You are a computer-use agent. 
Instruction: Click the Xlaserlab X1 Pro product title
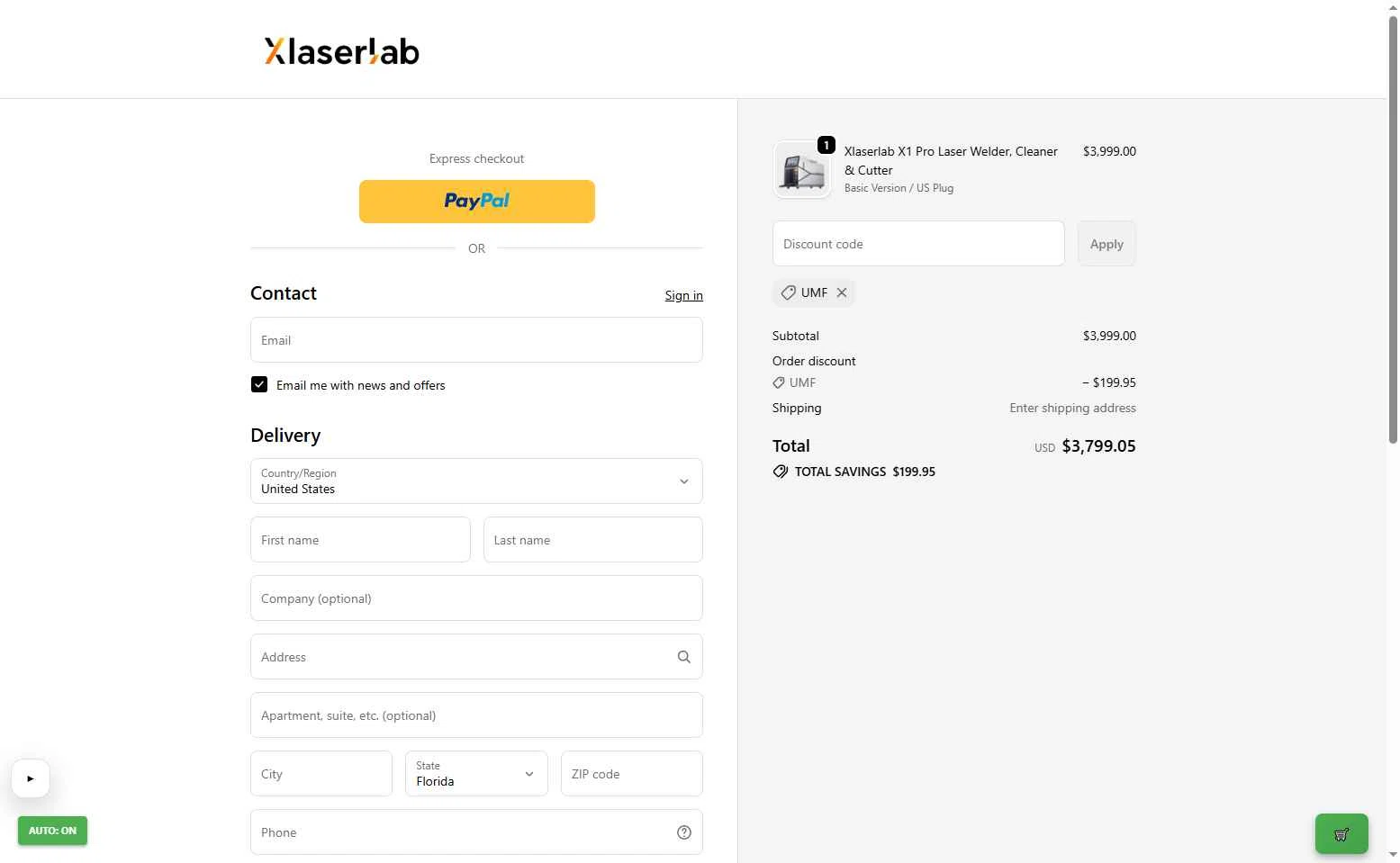point(951,160)
